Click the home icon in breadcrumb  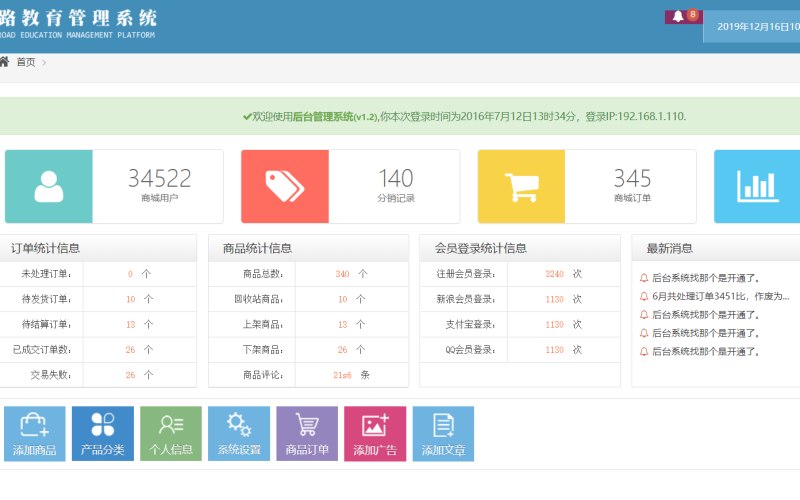pyautogui.click(x=4, y=62)
